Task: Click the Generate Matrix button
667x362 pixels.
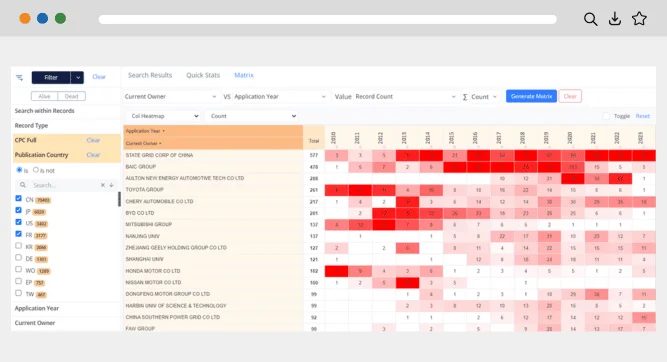Action: point(531,96)
